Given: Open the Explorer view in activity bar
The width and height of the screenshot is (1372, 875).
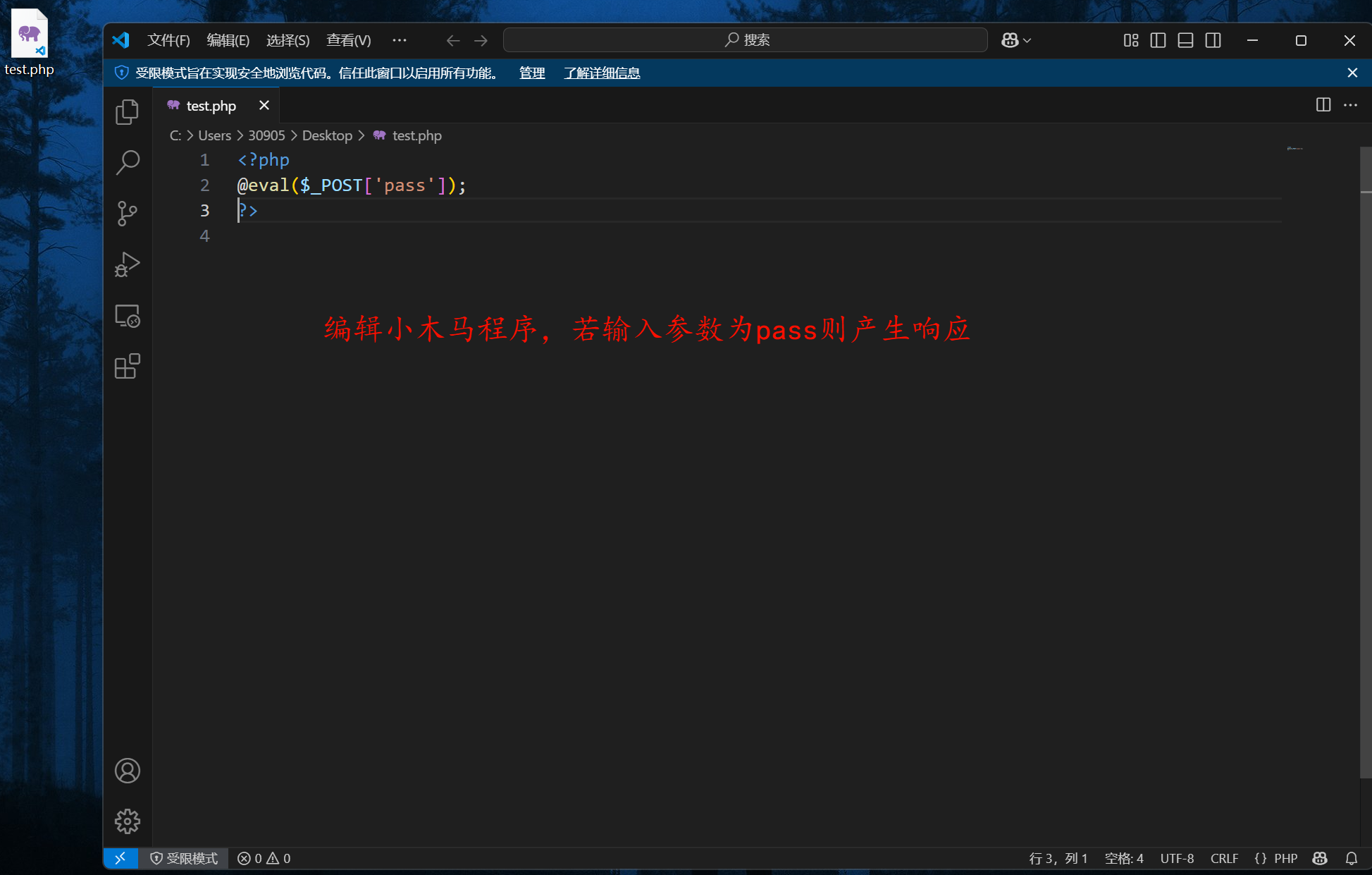Looking at the screenshot, I should tap(128, 111).
